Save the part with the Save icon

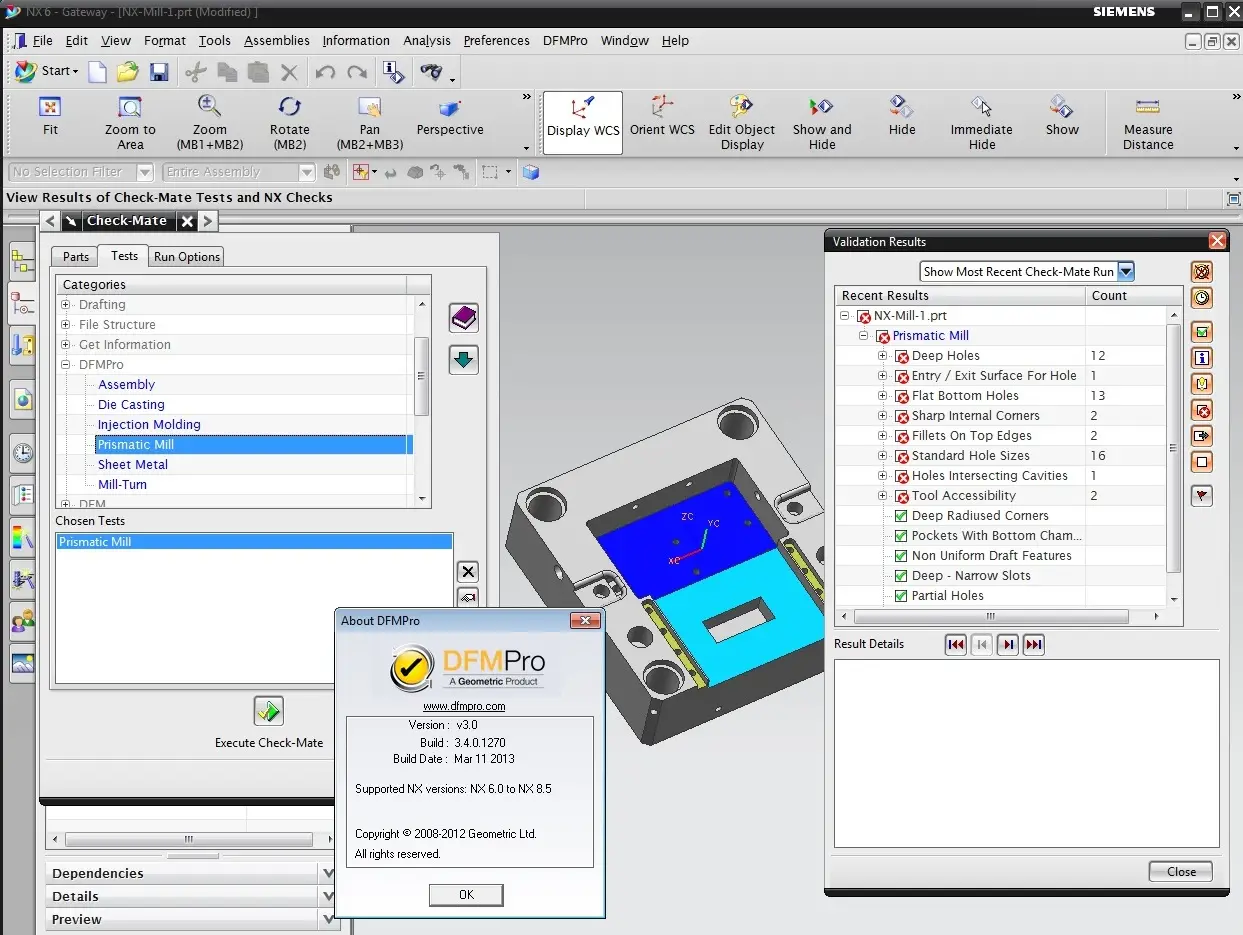[x=159, y=71]
